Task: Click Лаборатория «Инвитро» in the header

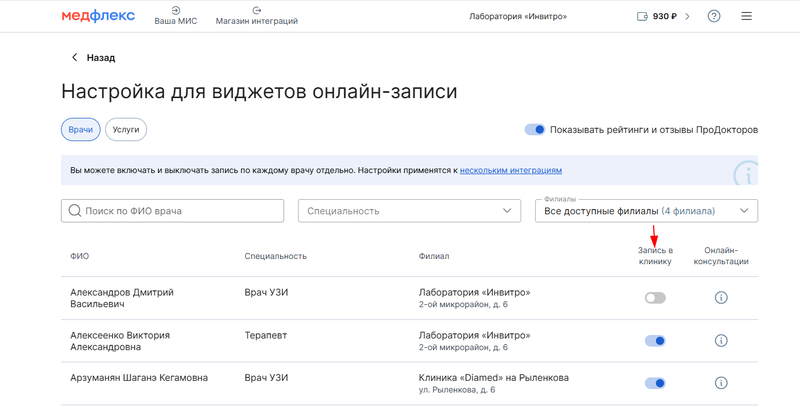Action: point(518,16)
